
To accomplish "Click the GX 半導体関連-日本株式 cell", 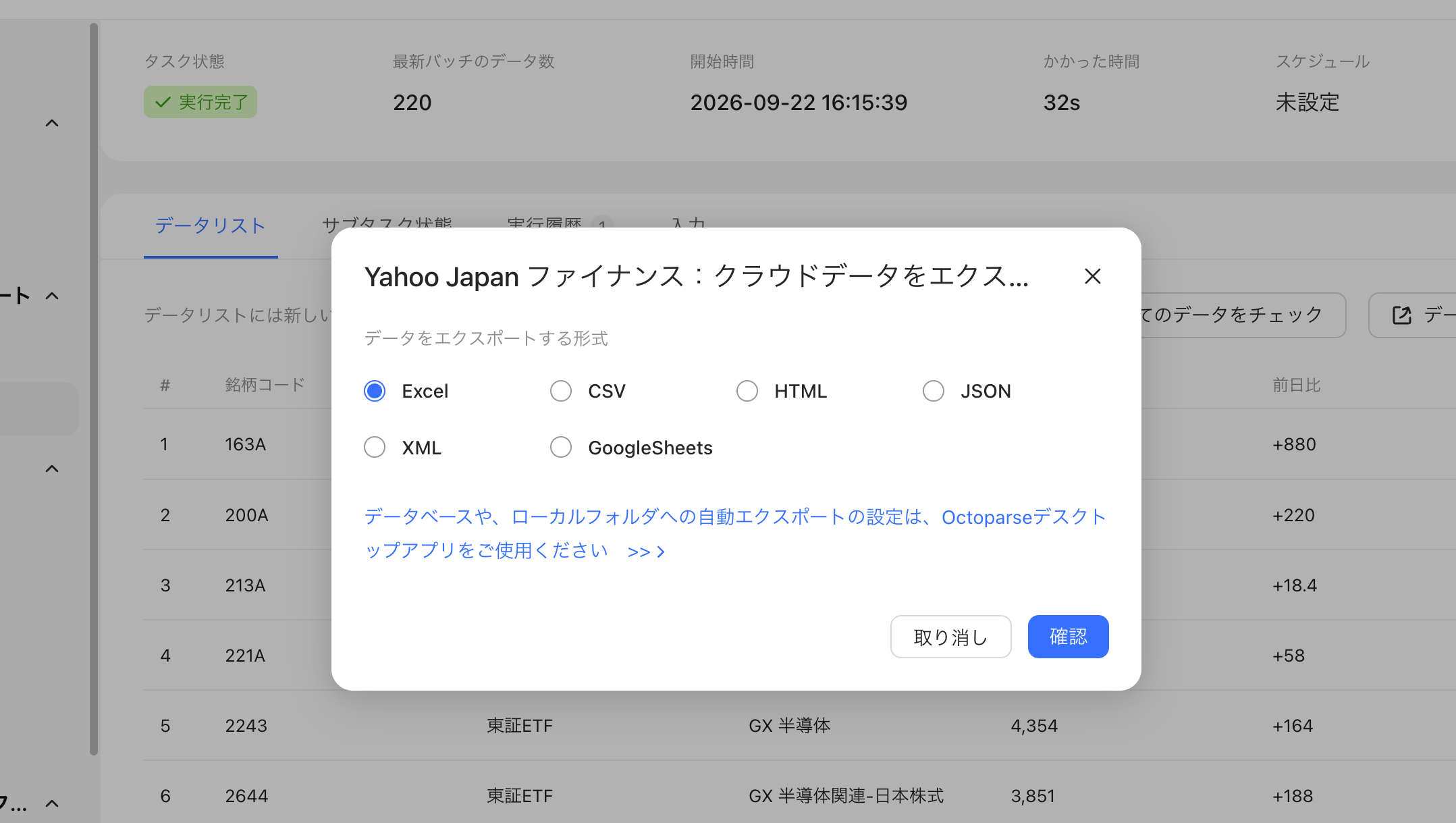I will click(846, 796).
